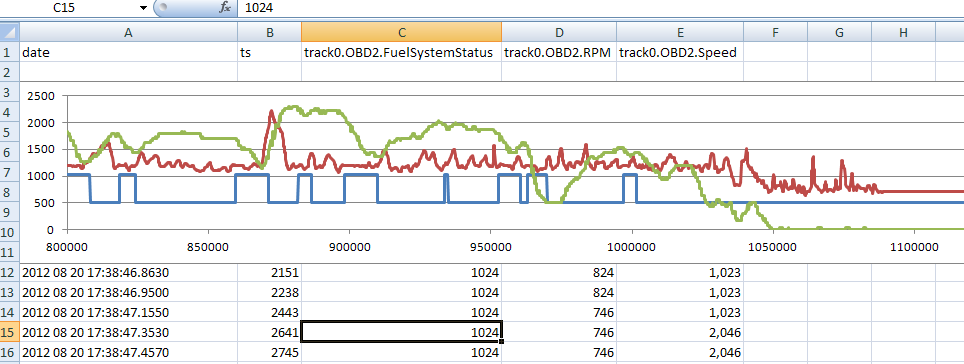Screen dimensions: 964x364
Task: Click ts cell with value 2151
Action: click(x=269, y=273)
